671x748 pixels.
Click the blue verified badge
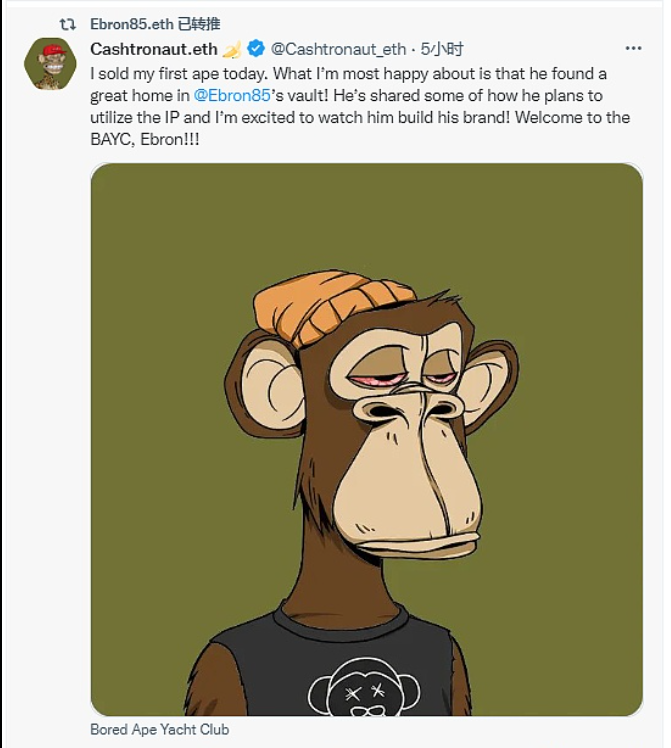pos(256,49)
